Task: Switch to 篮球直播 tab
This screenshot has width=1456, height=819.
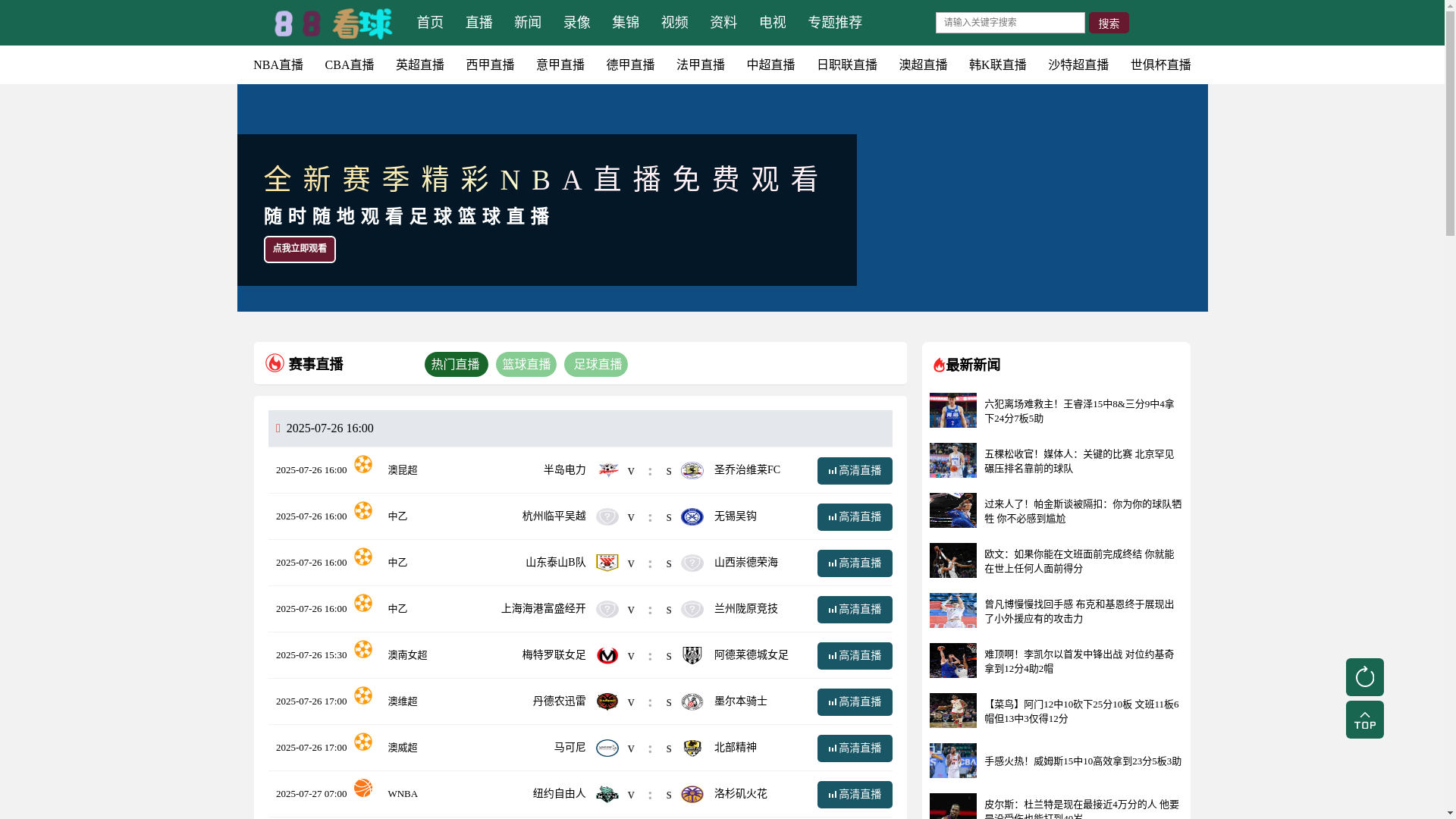Action: pyautogui.click(x=526, y=365)
